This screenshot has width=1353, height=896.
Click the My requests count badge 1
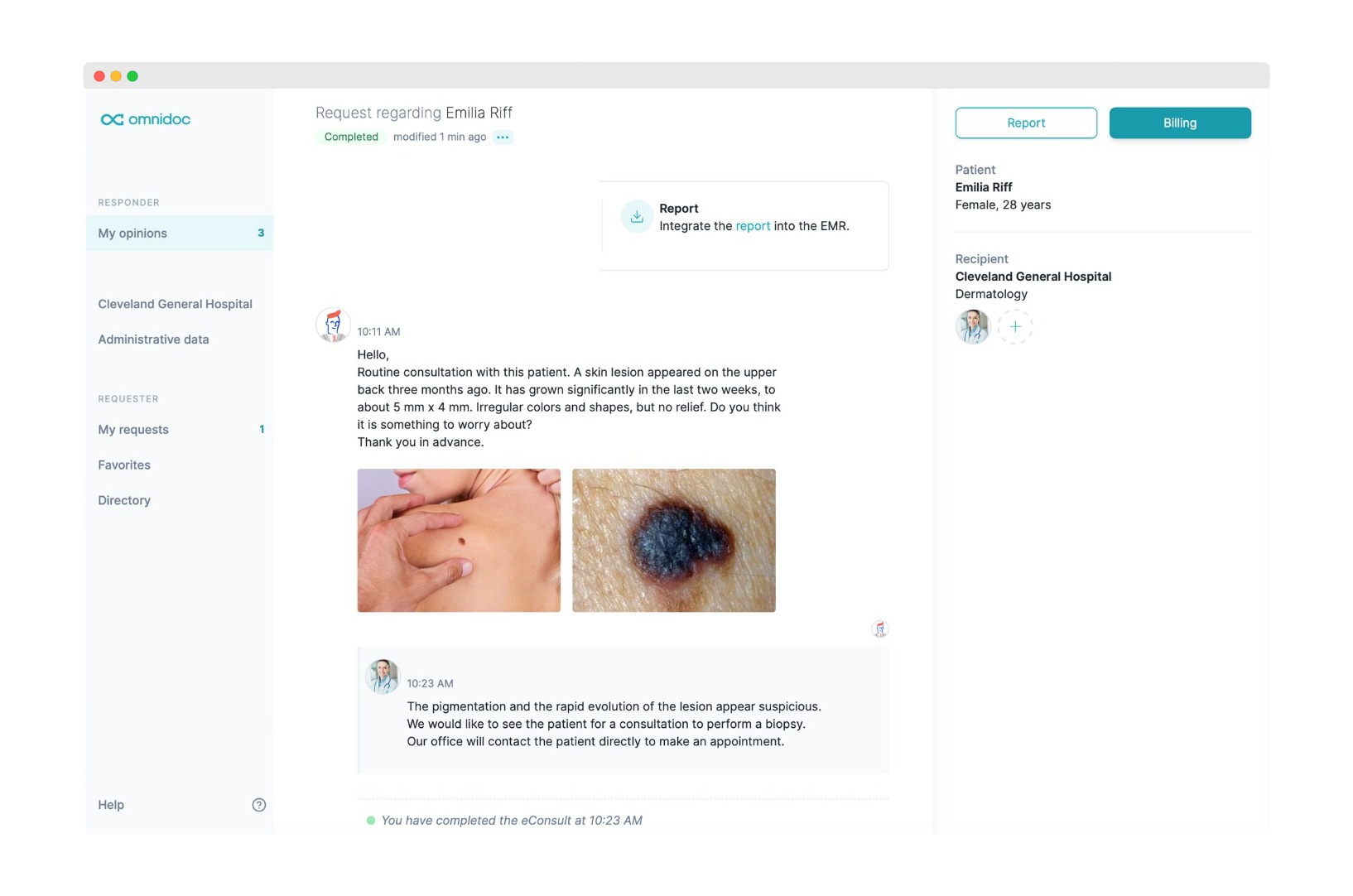click(x=262, y=430)
